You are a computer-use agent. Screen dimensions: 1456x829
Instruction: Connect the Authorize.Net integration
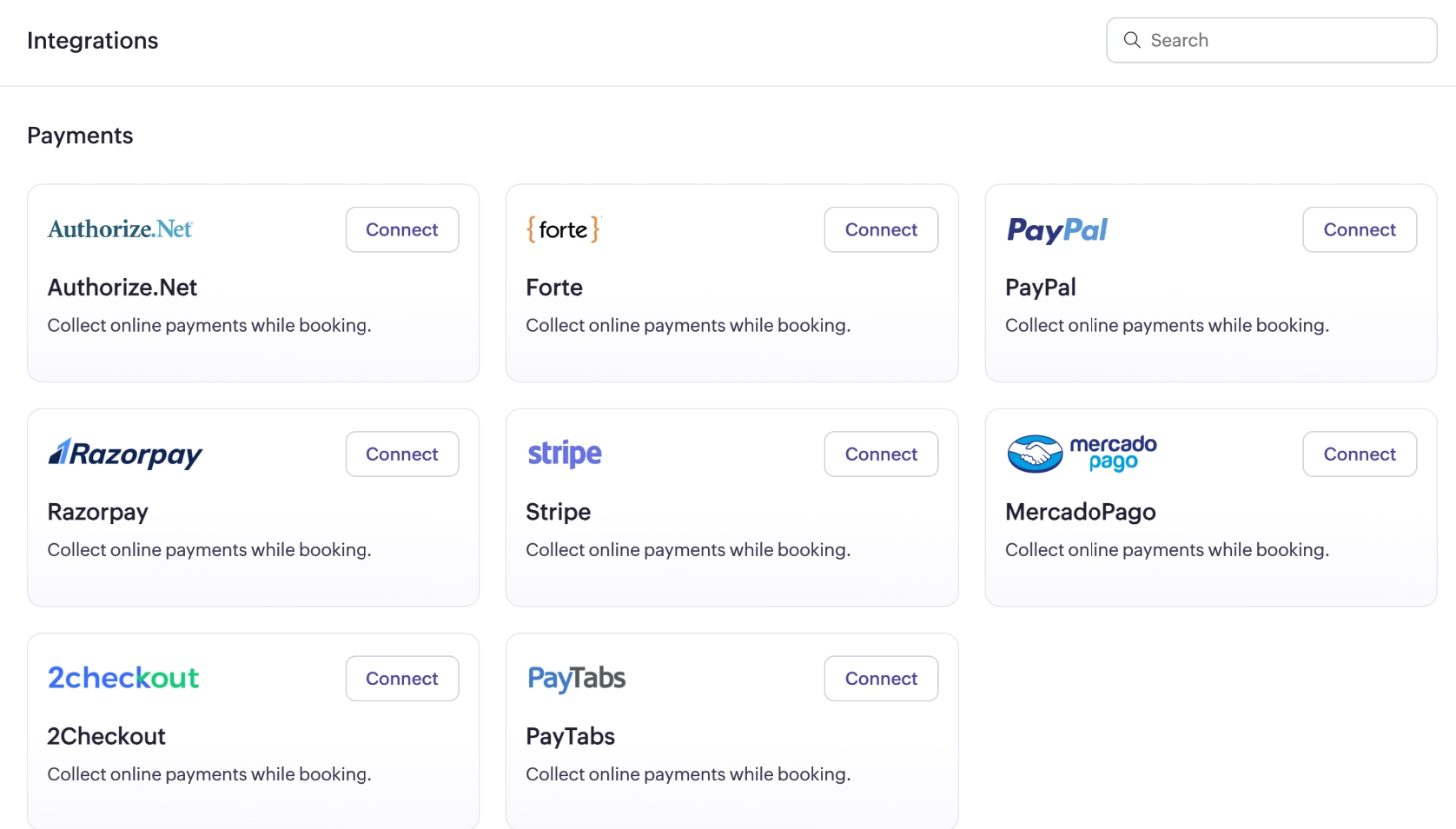(401, 229)
